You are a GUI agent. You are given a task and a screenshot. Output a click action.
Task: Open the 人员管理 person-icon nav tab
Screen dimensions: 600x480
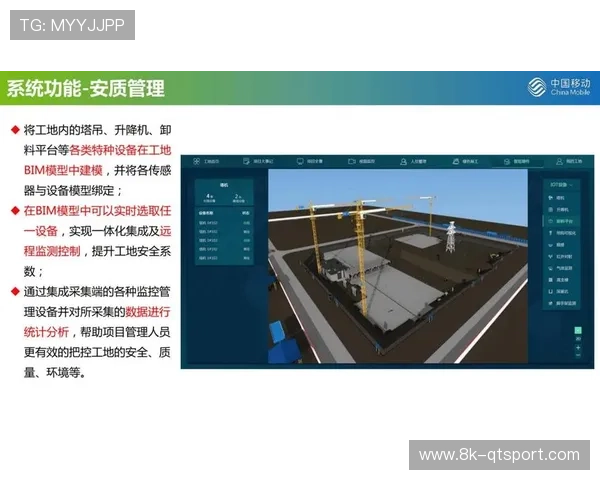tap(413, 162)
